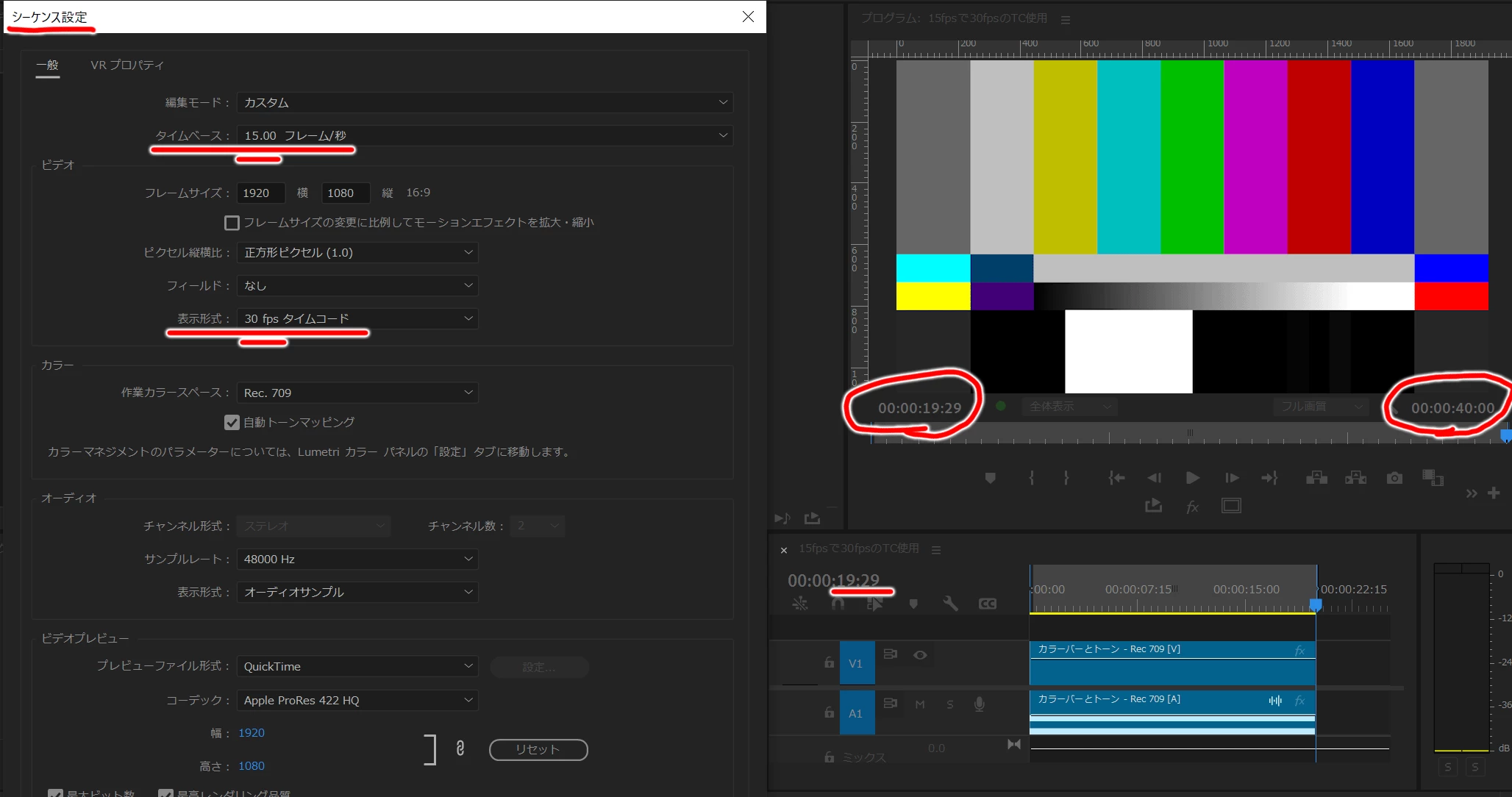Toggle captions track CC icon
The height and width of the screenshot is (797, 1512).
click(x=987, y=604)
